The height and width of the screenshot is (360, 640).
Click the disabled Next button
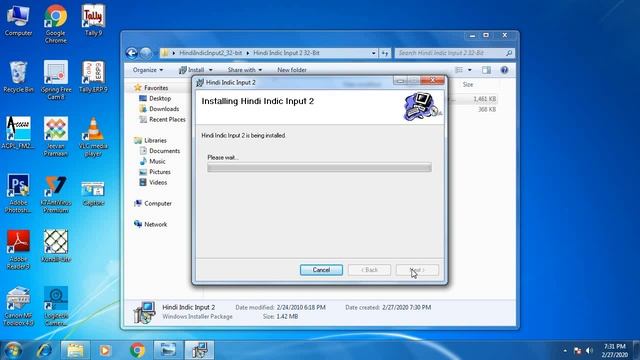(417, 270)
